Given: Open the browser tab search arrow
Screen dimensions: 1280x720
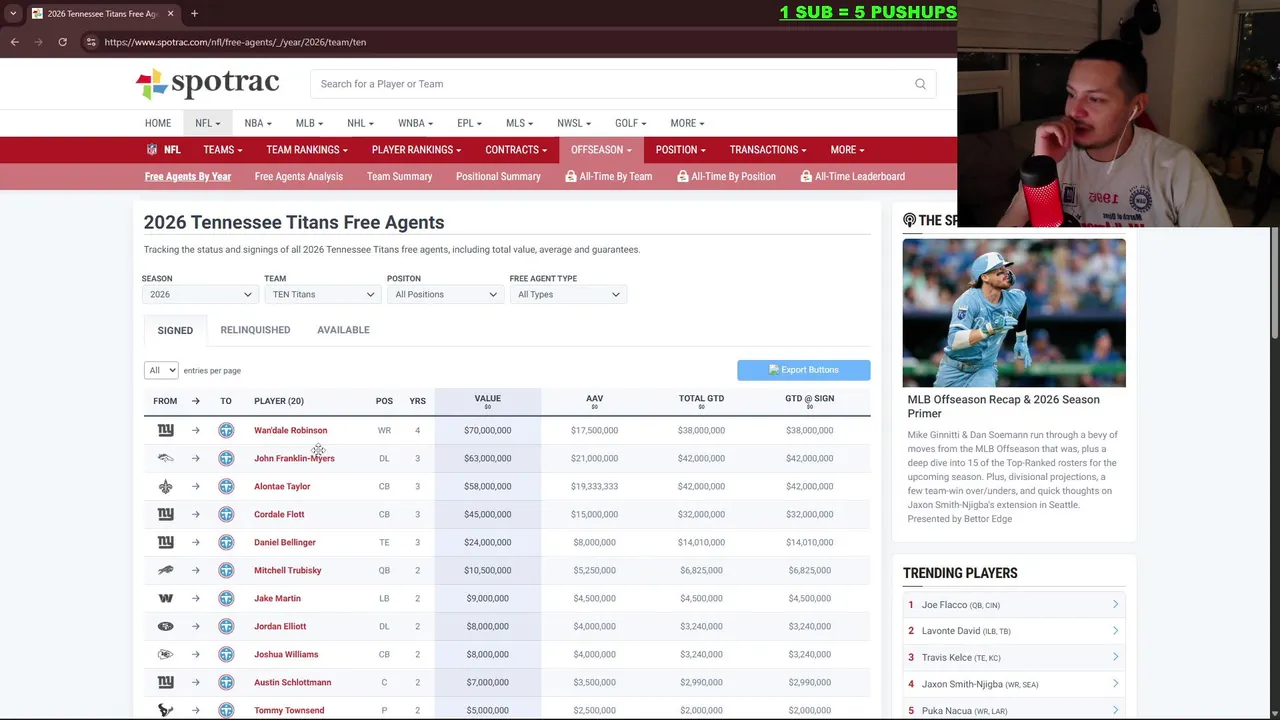Looking at the screenshot, I should tap(12, 14).
